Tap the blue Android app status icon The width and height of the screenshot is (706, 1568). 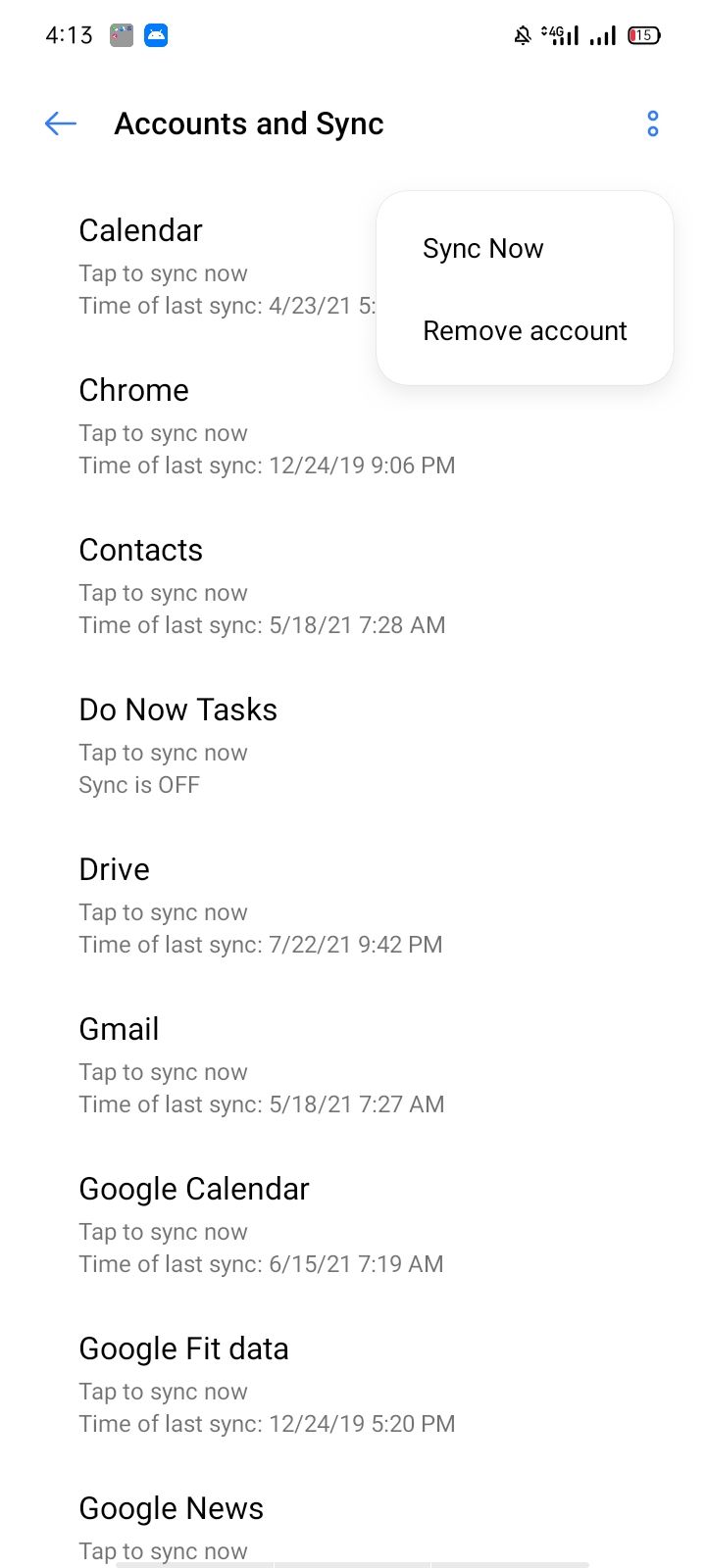coord(156,36)
